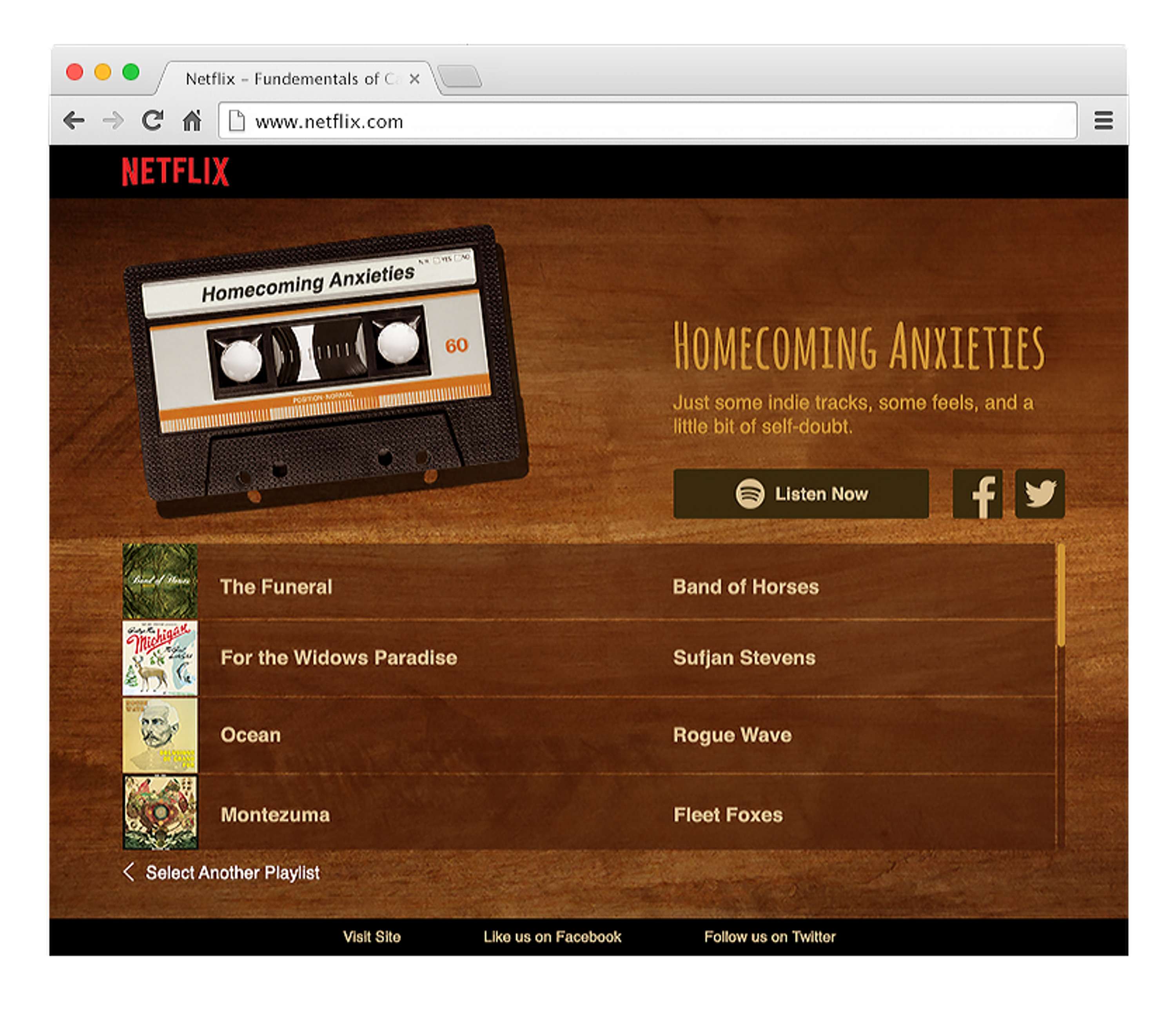Screen dimensions: 1176x1016
Task: Click the www.netflix.com address field
Action: pyautogui.click(x=648, y=120)
